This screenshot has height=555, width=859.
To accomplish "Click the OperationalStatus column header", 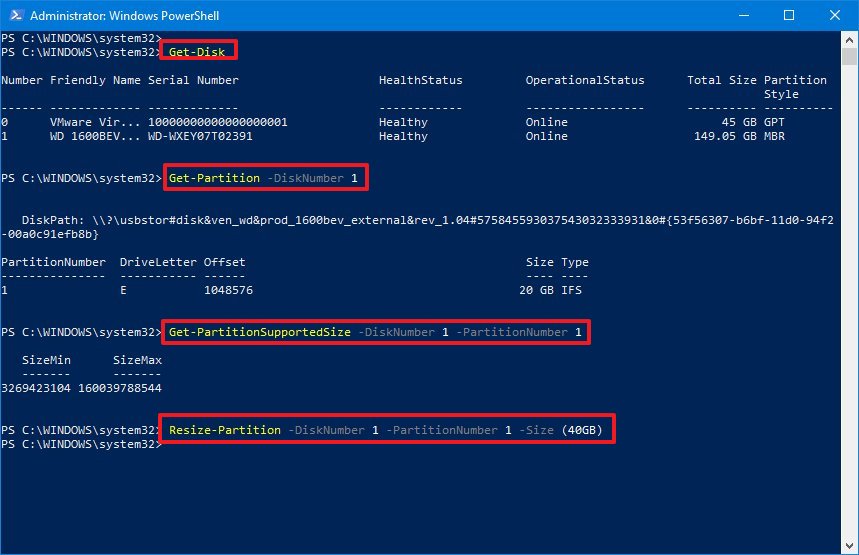I will click(585, 80).
